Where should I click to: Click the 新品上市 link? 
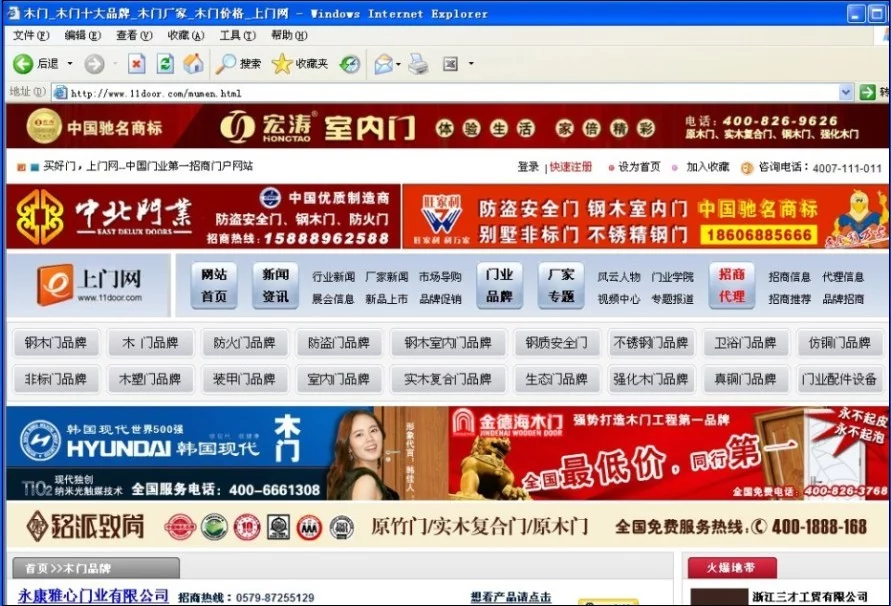[x=387, y=298]
